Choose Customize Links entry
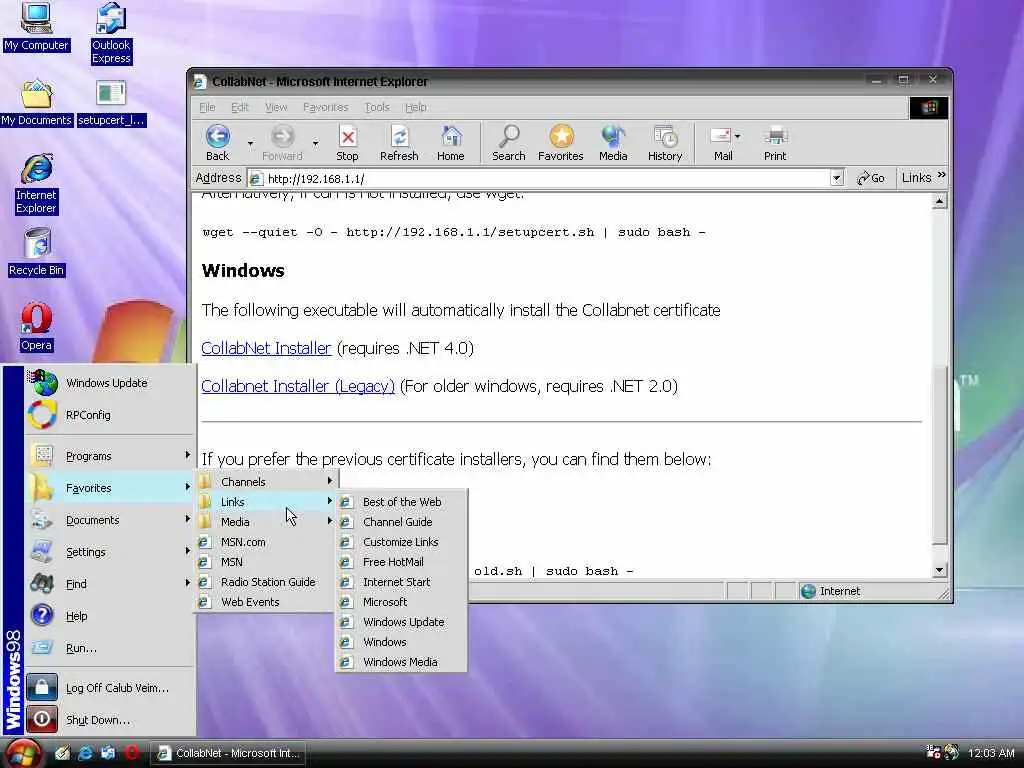This screenshot has width=1024, height=768. (x=402, y=541)
